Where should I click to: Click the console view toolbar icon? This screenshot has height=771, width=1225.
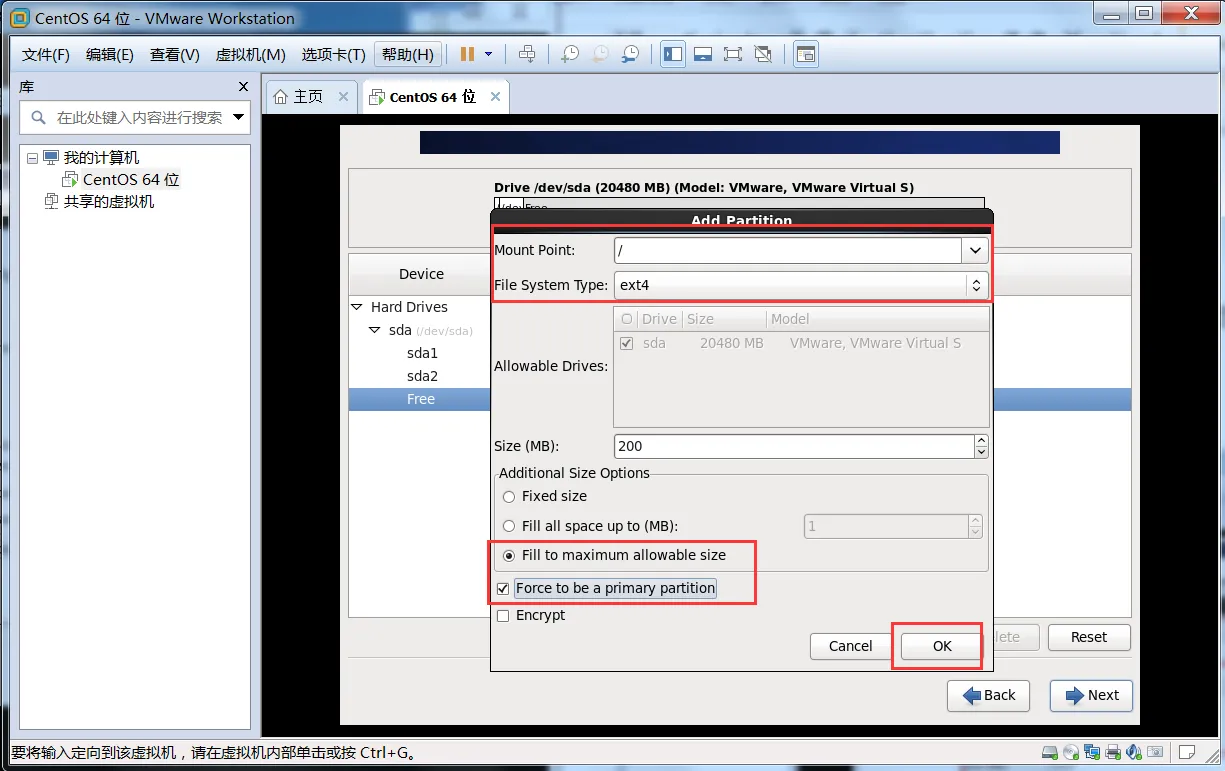tap(806, 54)
